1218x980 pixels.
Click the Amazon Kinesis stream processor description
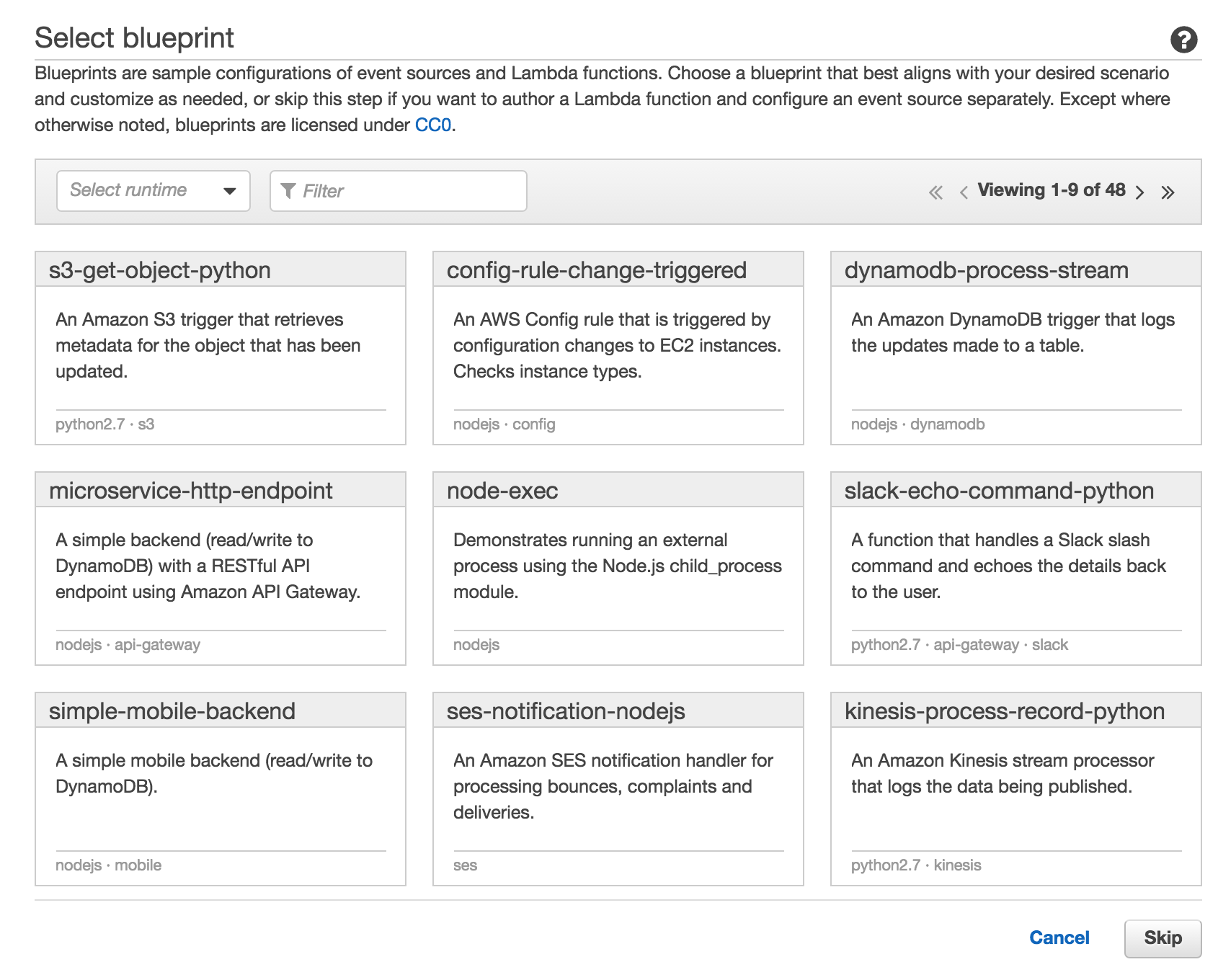[x=1003, y=774]
